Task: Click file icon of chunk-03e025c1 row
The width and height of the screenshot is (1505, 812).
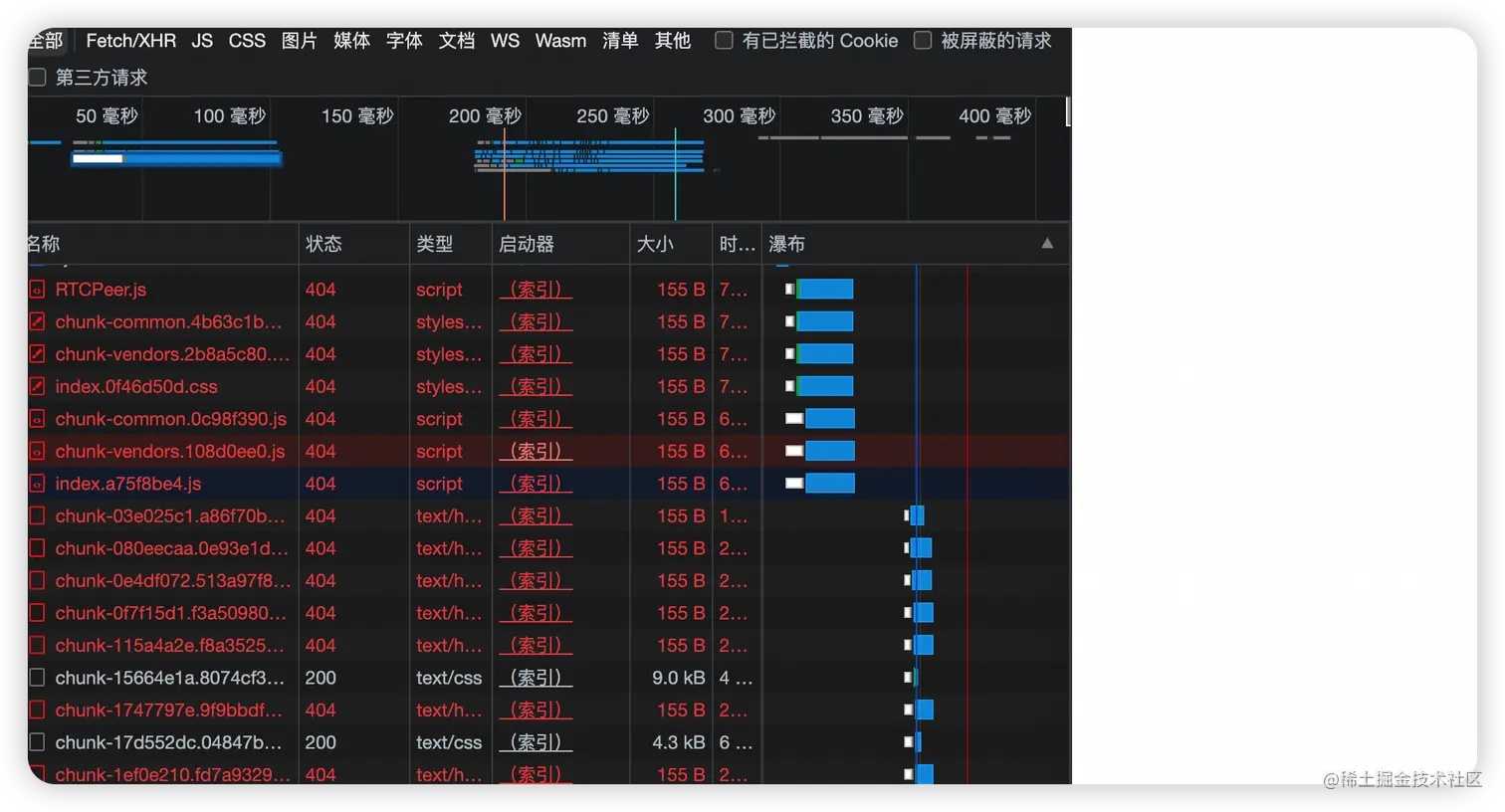Action: [37, 516]
